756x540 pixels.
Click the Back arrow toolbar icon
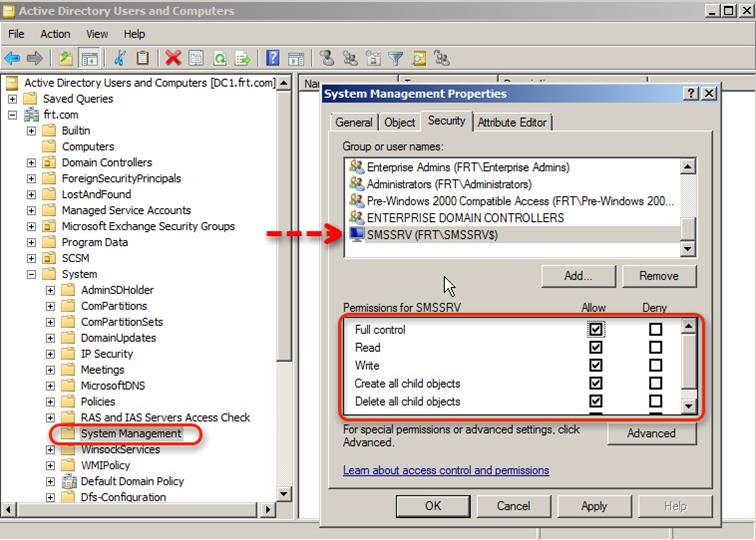(x=12, y=58)
